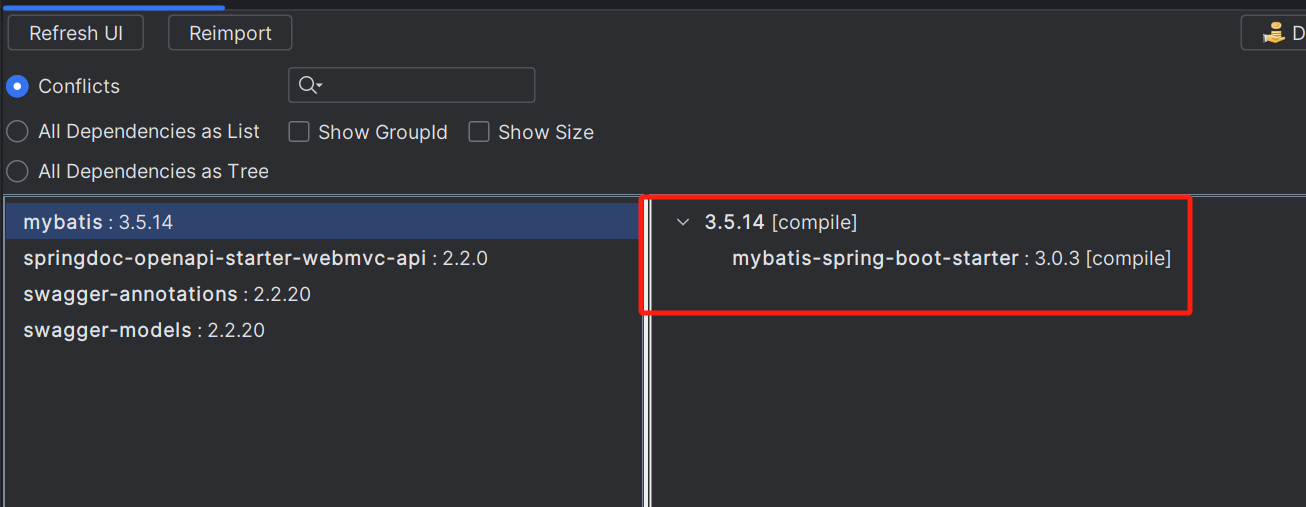Enable the Show GroupId checkbox
This screenshot has height=507, width=1306.
(298, 132)
